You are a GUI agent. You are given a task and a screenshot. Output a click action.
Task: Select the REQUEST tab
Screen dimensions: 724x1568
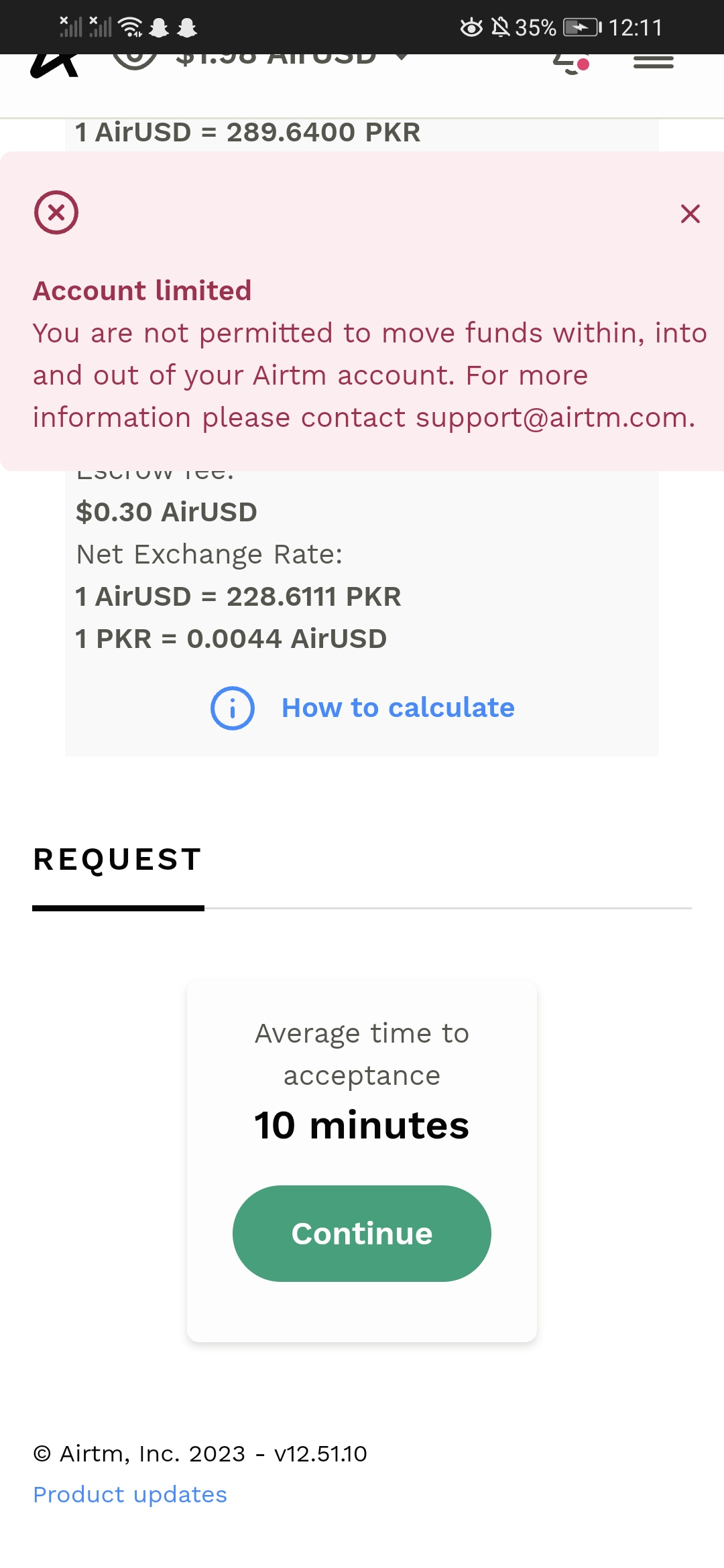coord(118,860)
